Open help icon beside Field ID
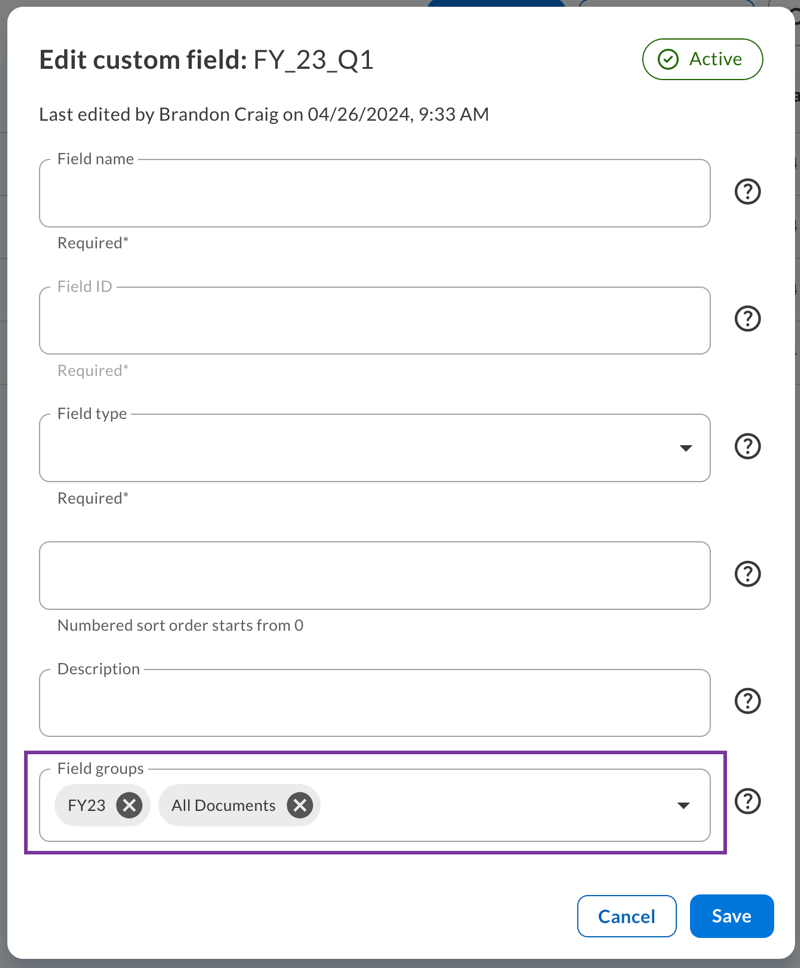Viewport: 800px width, 968px height. (748, 319)
